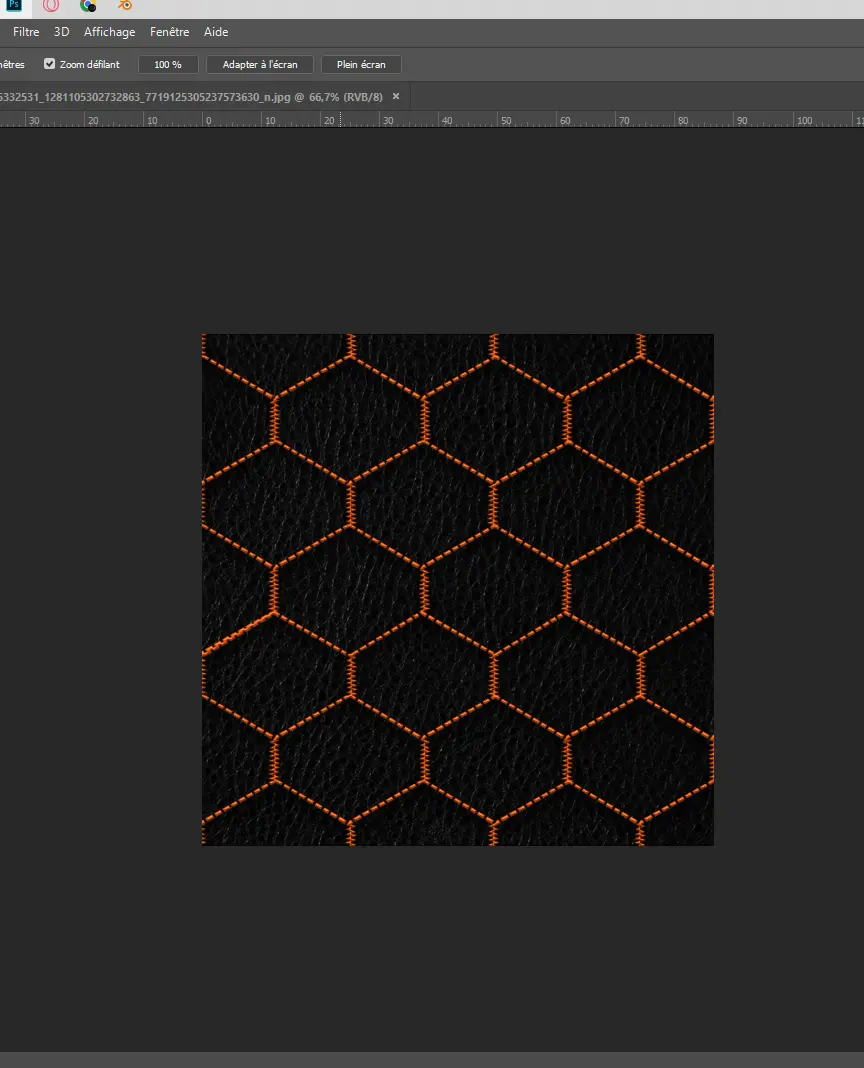This screenshot has width=864, height=1068.
Task: Open the 3D menu
Action: click(61, 32)
